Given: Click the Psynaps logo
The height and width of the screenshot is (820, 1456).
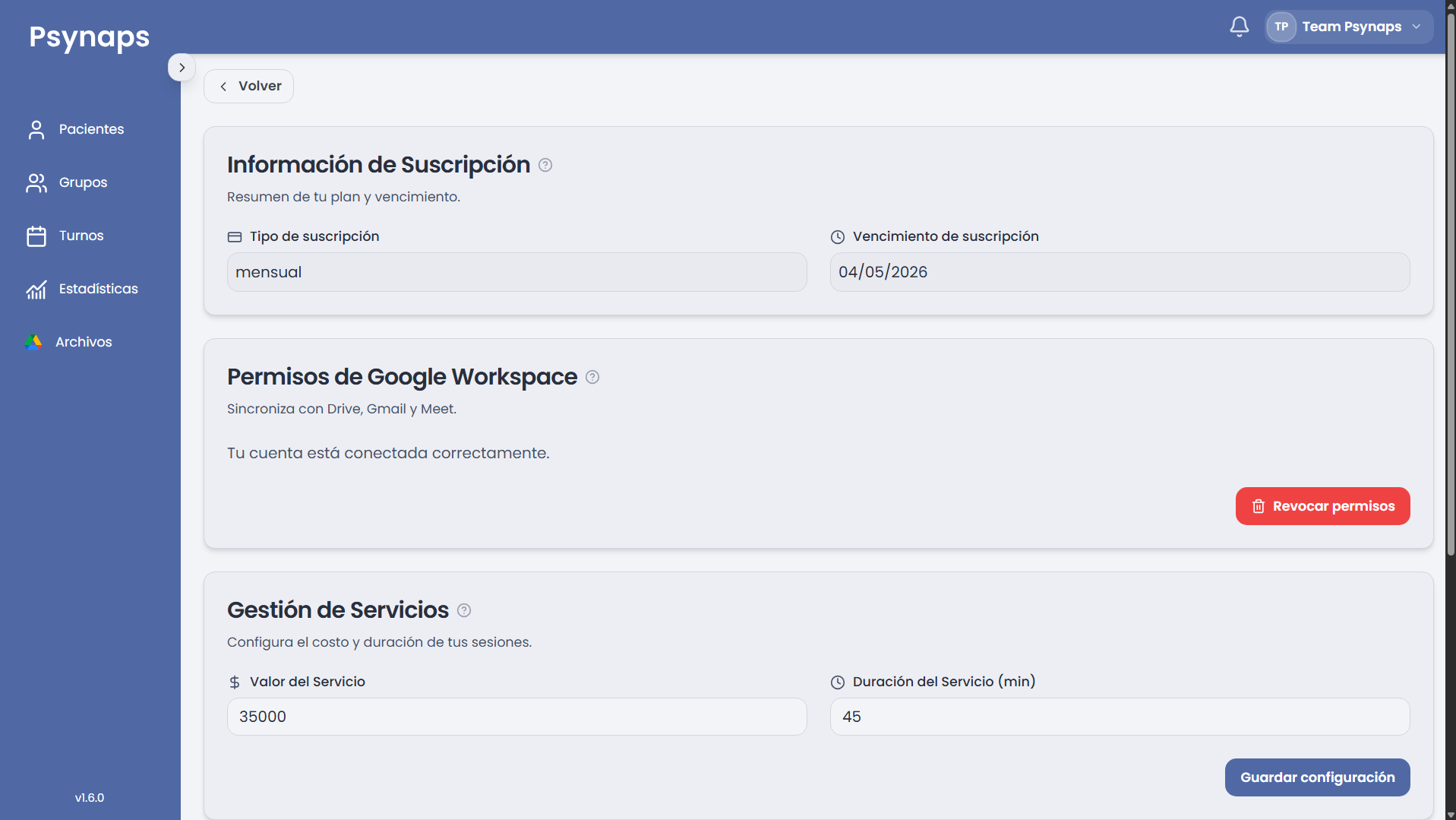Looking at the screenshot, I should (90, 37).
